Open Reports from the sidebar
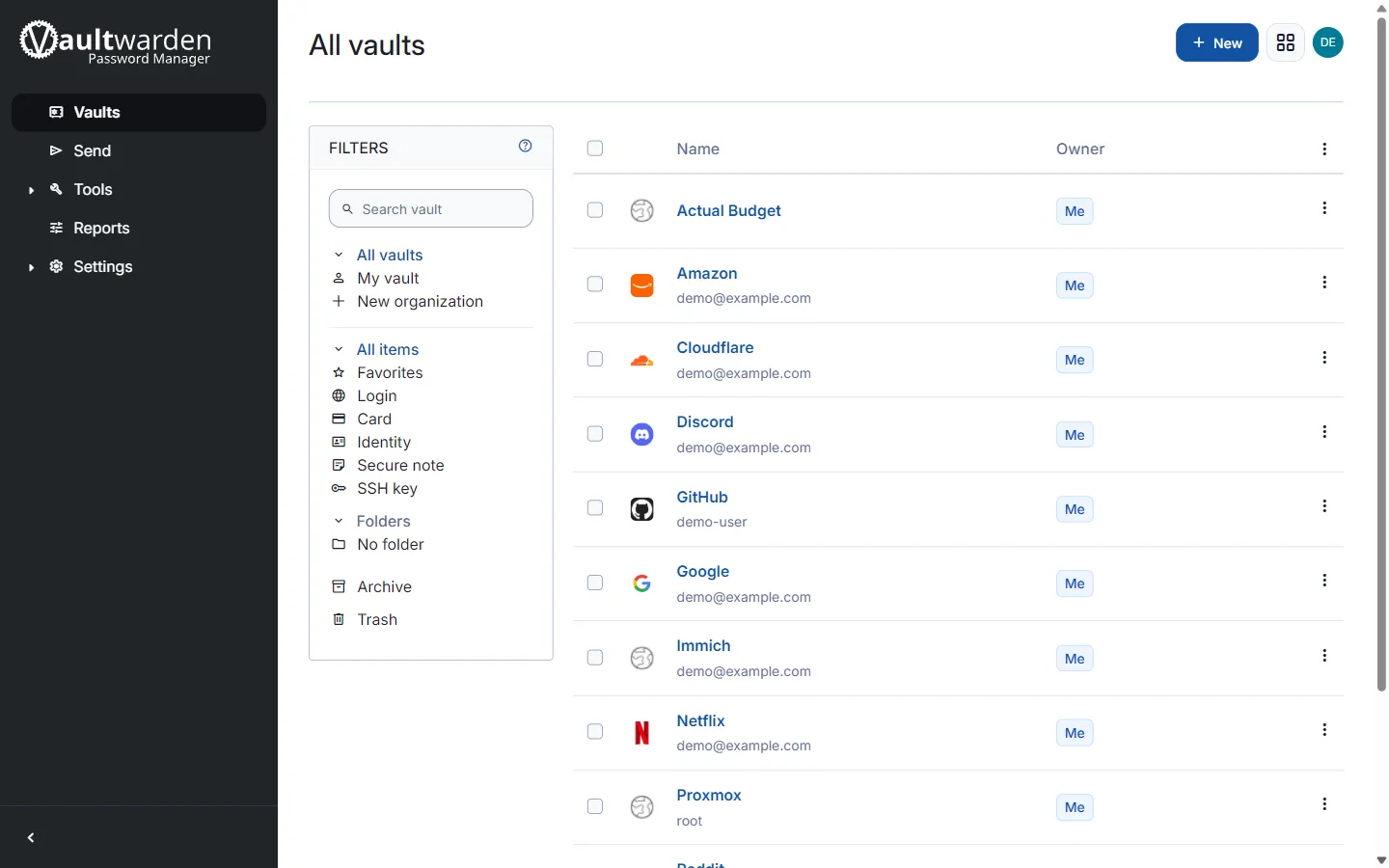Image resolution: width=1389 pixels, height=868 pixels. (139, 229)
